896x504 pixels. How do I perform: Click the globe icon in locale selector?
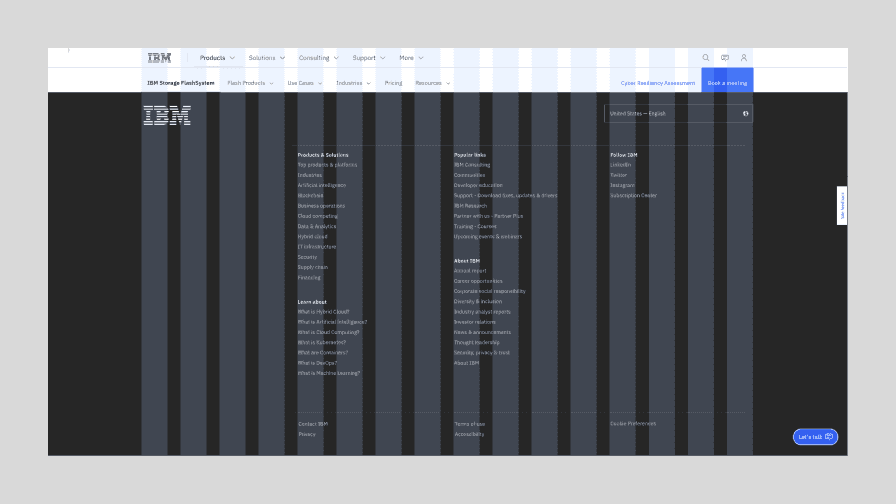(746, 114)
